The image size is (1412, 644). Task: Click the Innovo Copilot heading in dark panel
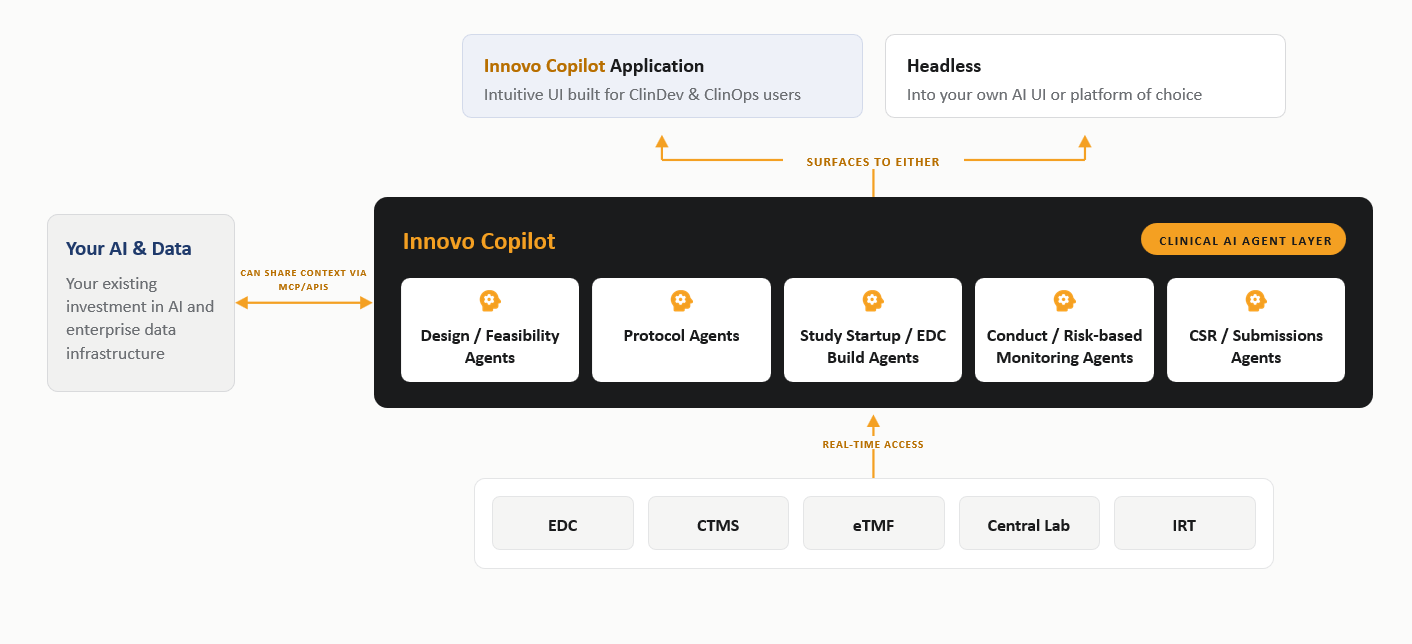479,241
